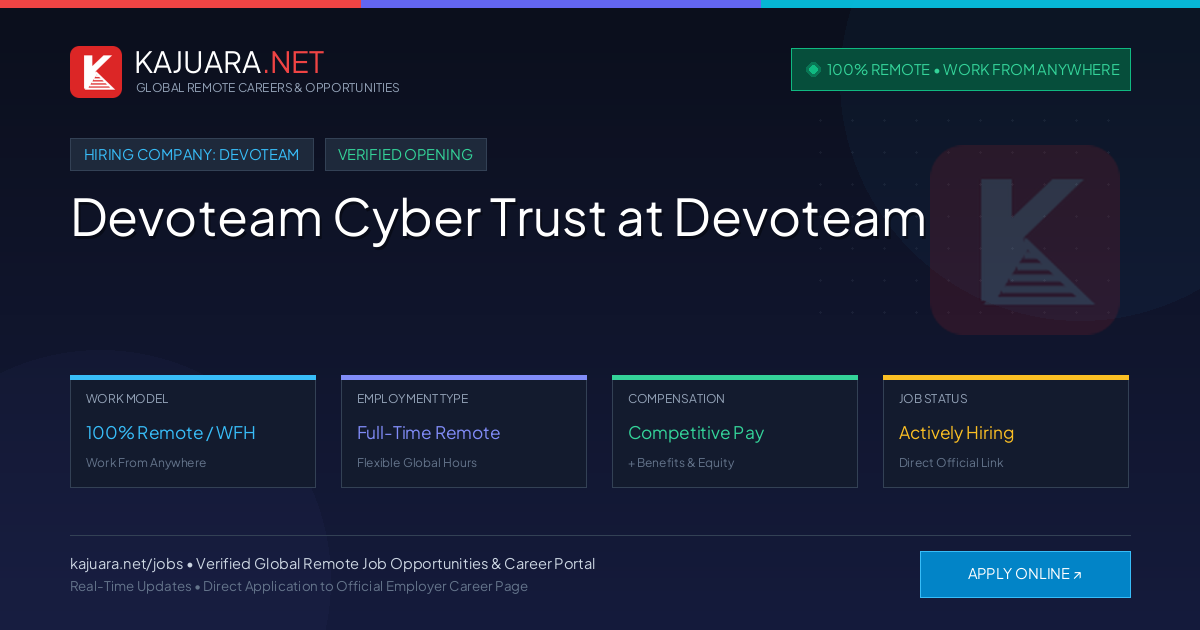The image size is (1200, 630).
Task: Click the green diamond icon in remote badge
Action: (x=813, y=70)
